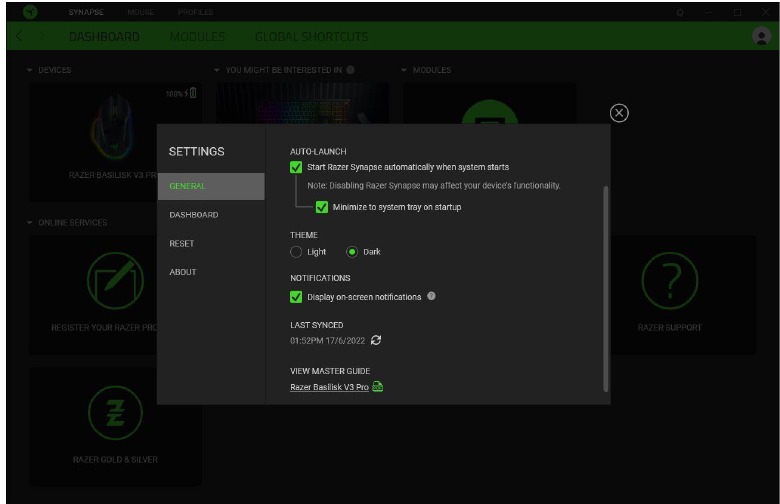Open the green module icon under Modules

[x=490, y=112]
